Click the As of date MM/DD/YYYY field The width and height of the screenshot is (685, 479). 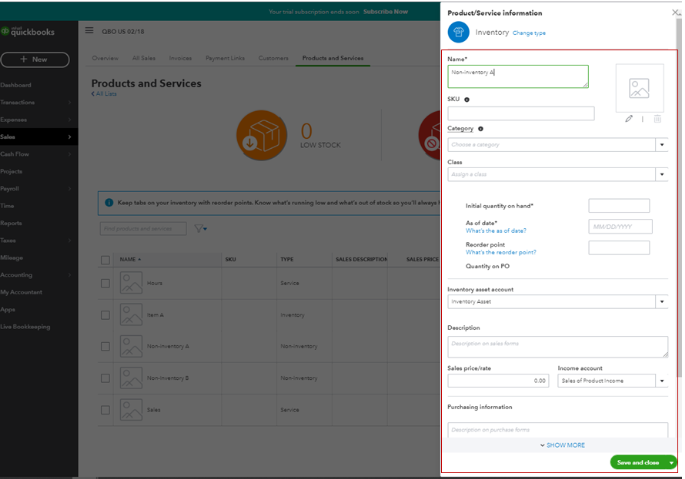[x=620, y=226]
